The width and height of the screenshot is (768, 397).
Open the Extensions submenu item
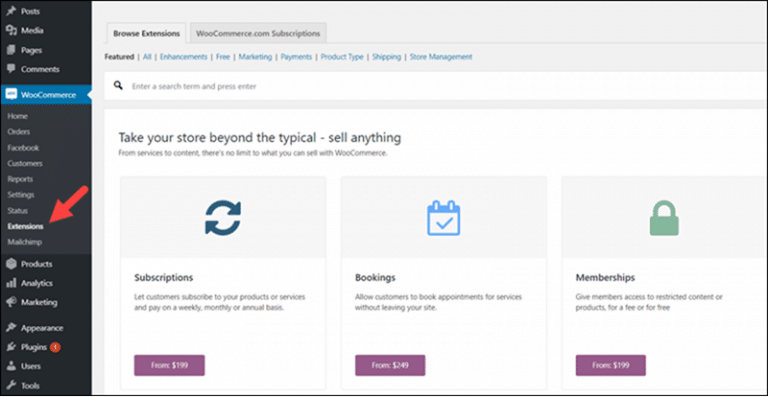[25, 227]
